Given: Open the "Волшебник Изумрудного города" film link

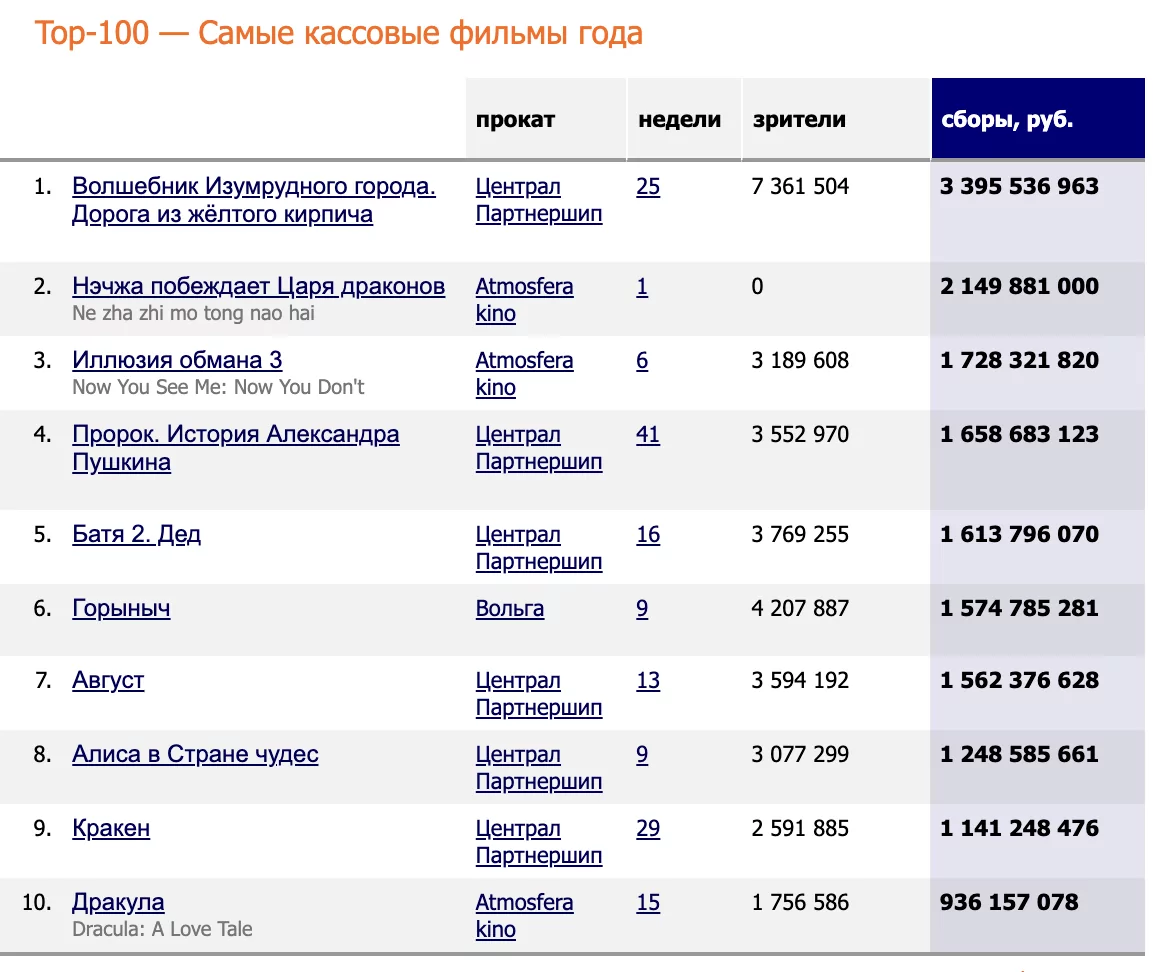Looking at the screenshot, I should coord(253,187).
